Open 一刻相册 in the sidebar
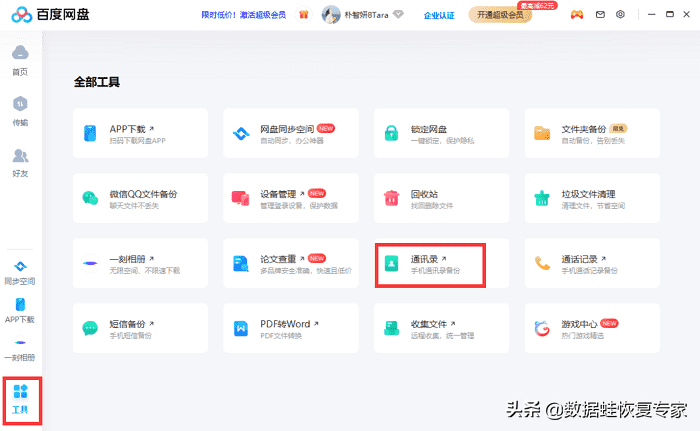 [x=20, y=349]
